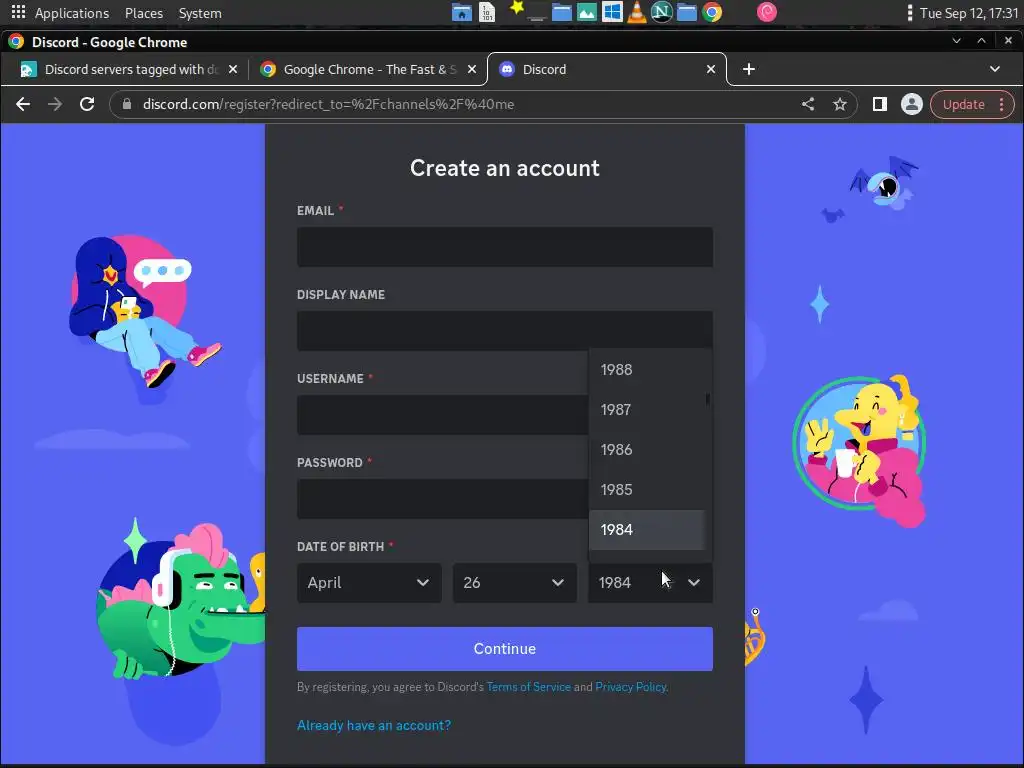1024x768 pixels.
Task: Click the Windows logo launcher icon
Action: 612,12
